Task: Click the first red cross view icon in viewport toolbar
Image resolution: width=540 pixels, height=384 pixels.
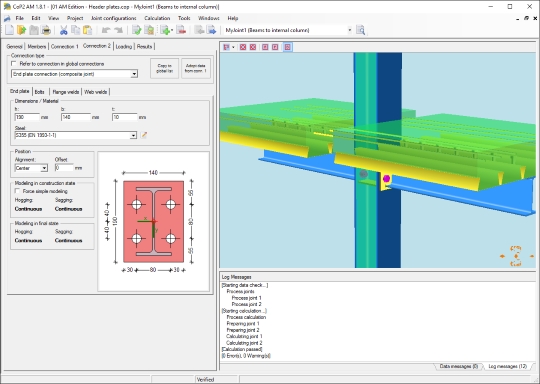Action: [243, 47]
